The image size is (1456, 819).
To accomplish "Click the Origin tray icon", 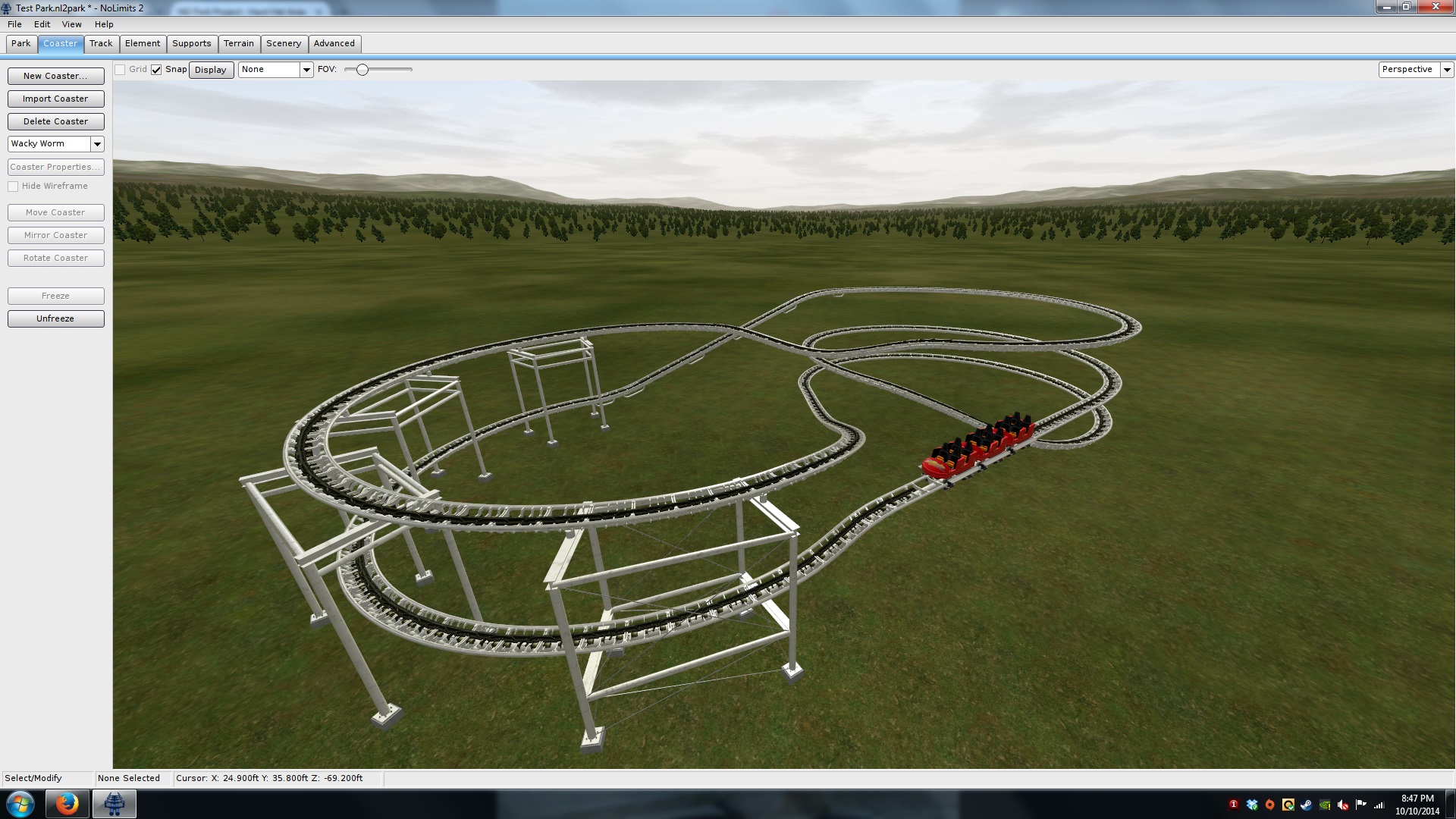I will click(x=1270, y=805).
